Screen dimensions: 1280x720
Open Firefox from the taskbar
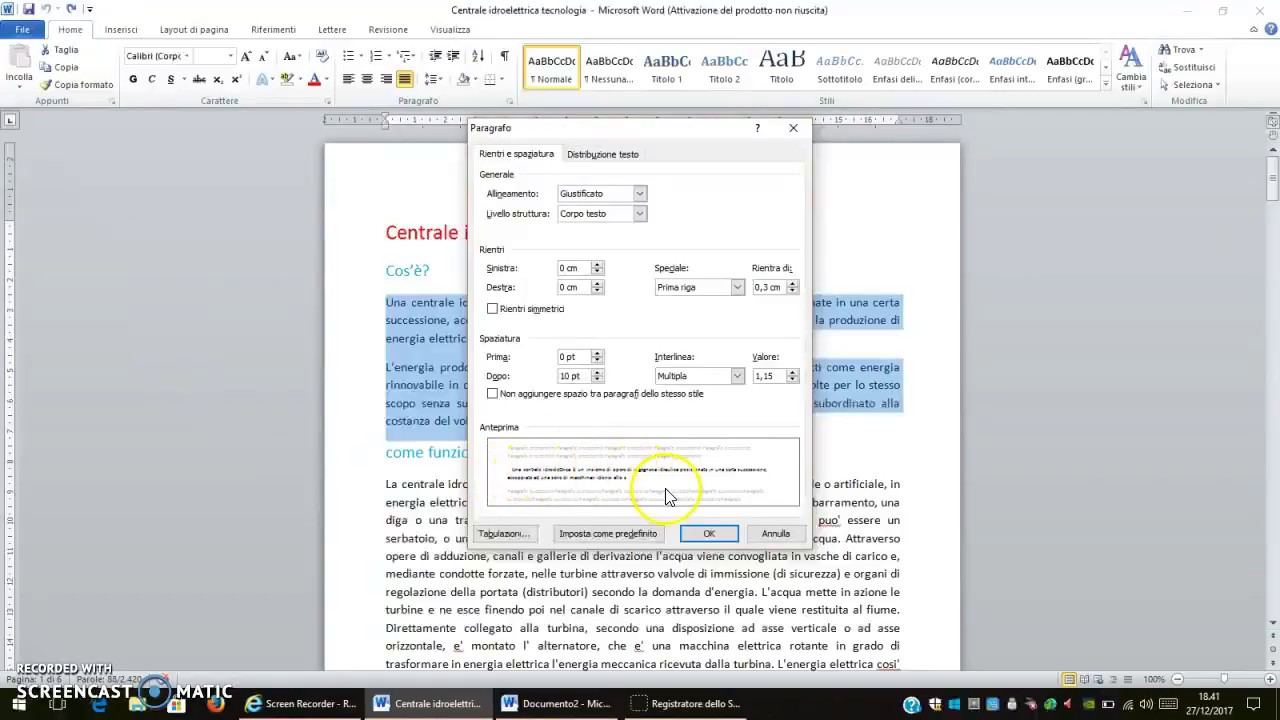coord(215,704)
